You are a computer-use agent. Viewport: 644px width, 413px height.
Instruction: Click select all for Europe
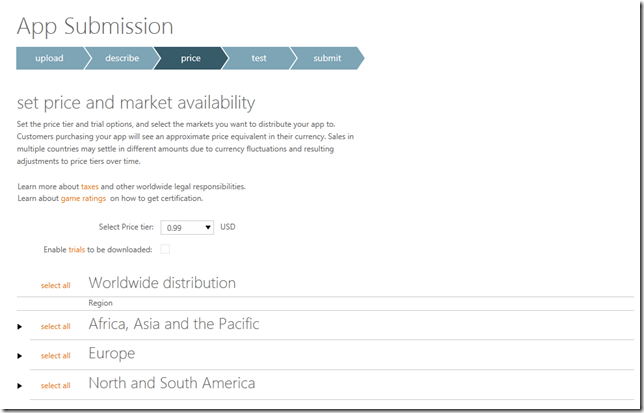(55, 356)
